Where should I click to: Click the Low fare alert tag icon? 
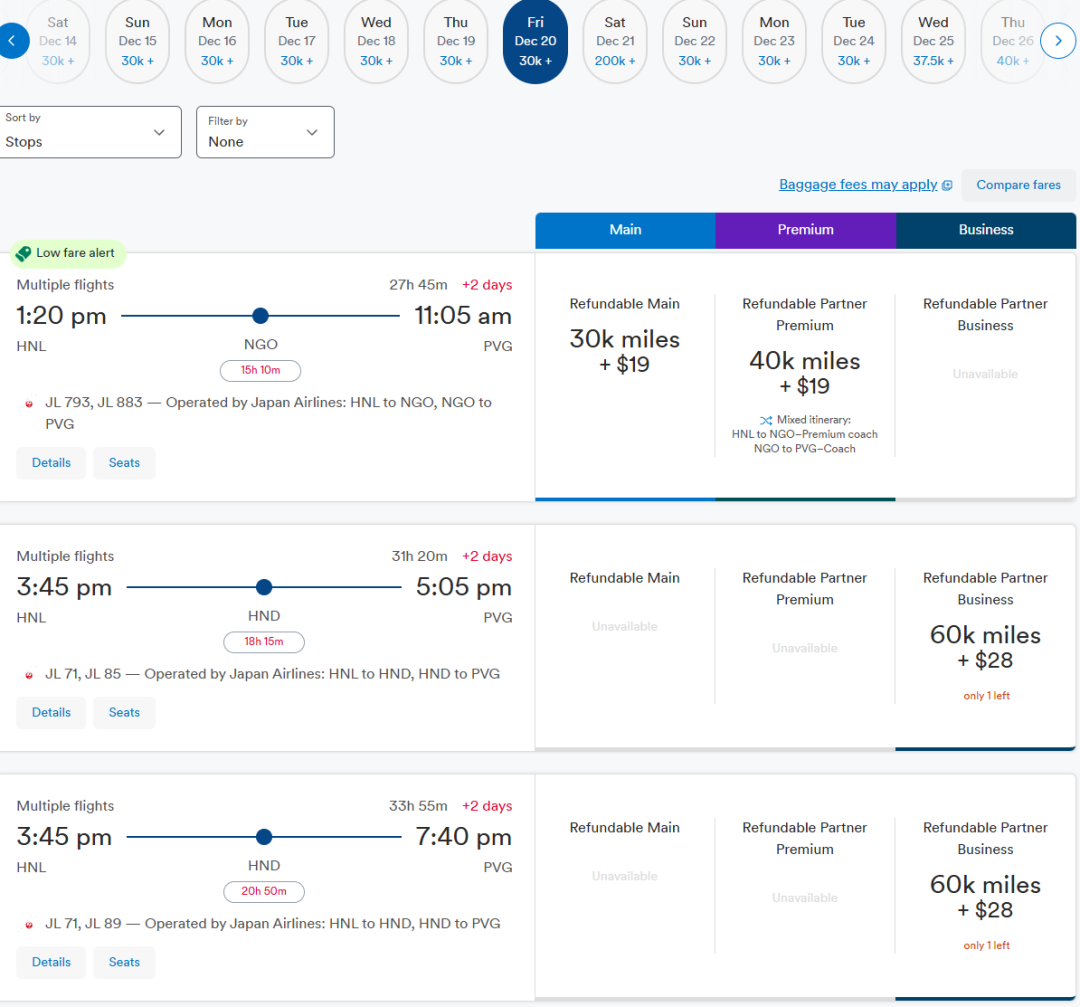24,253
